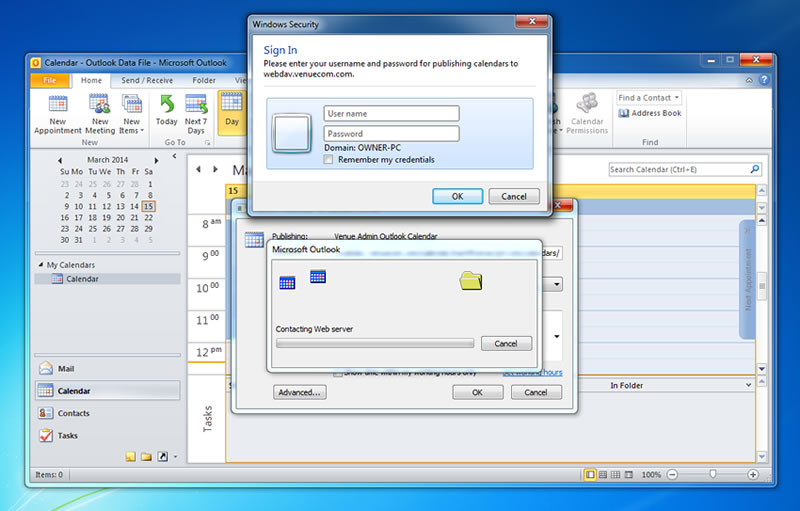Click OK in Windows Security dialog

[457, 196]
